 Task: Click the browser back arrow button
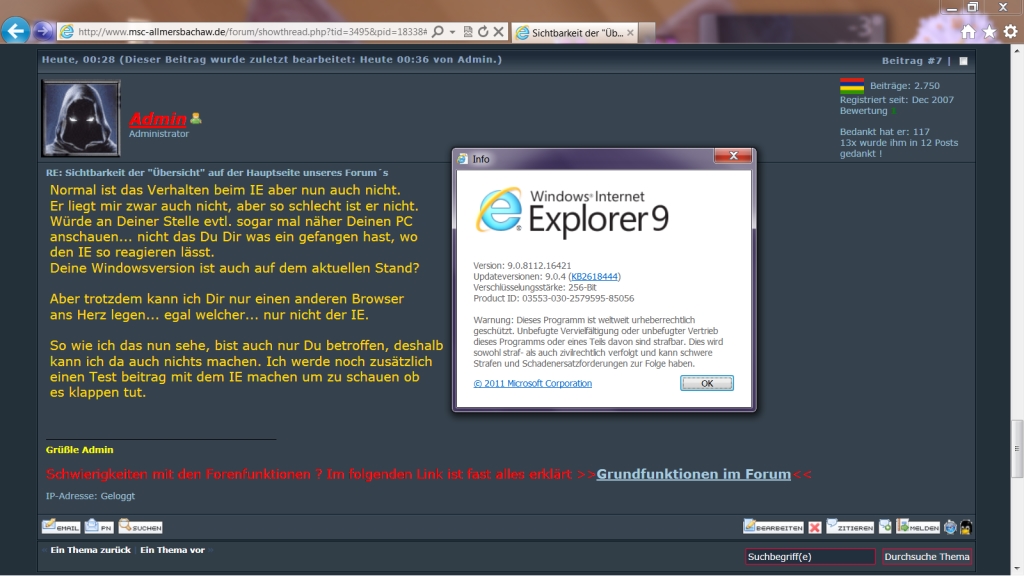coord(15,31)
